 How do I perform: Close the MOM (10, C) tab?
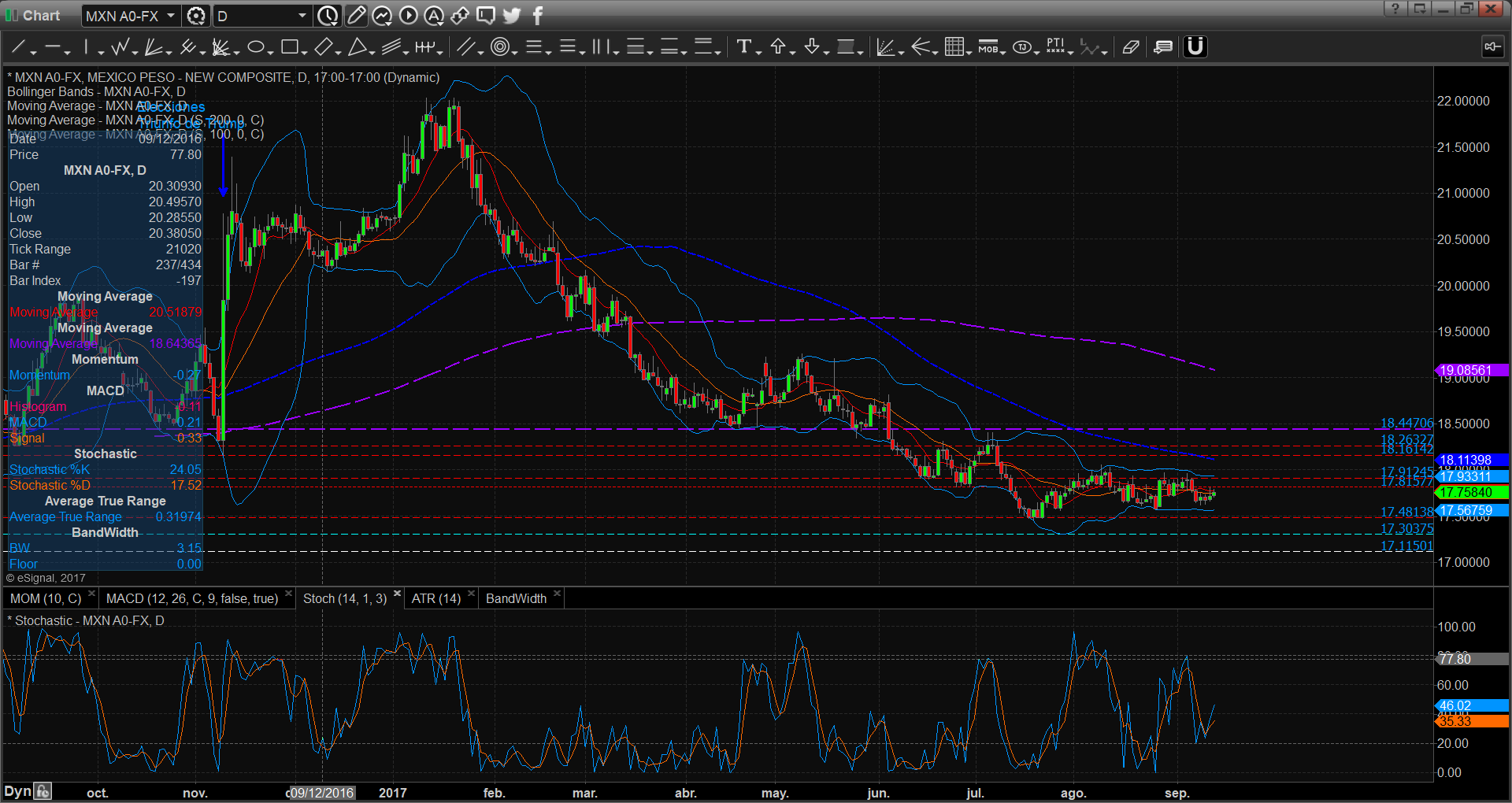coord(91,594)
